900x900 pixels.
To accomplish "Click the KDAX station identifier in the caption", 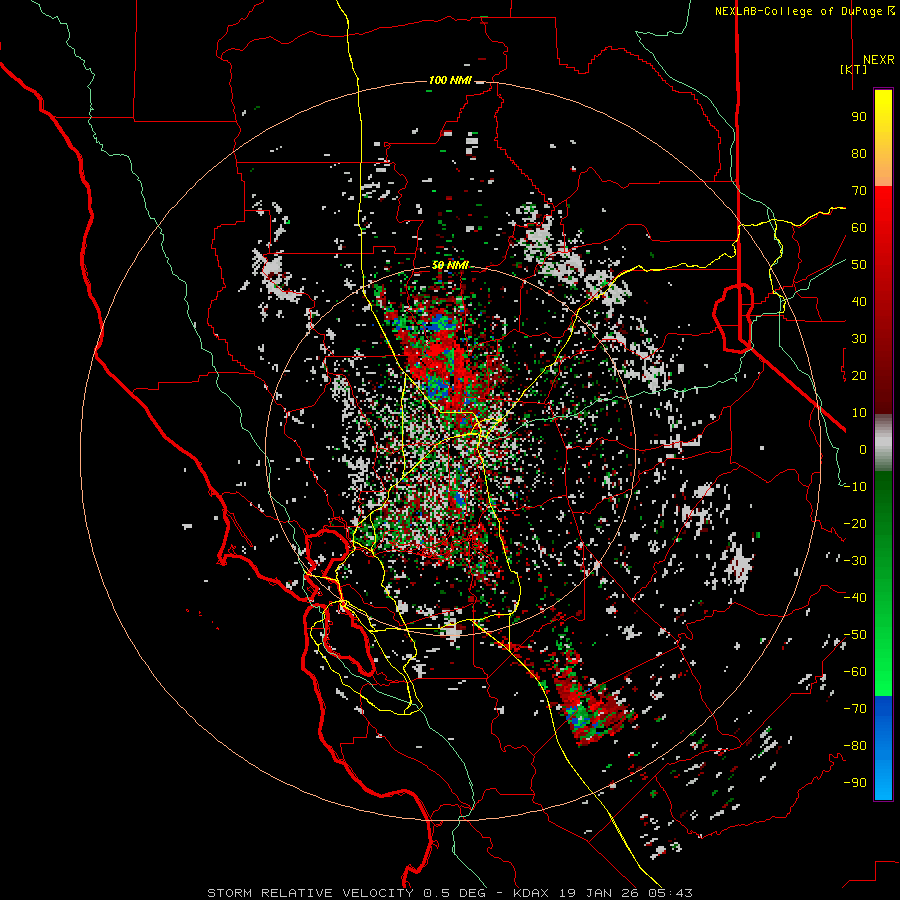I will click(530, 893).
